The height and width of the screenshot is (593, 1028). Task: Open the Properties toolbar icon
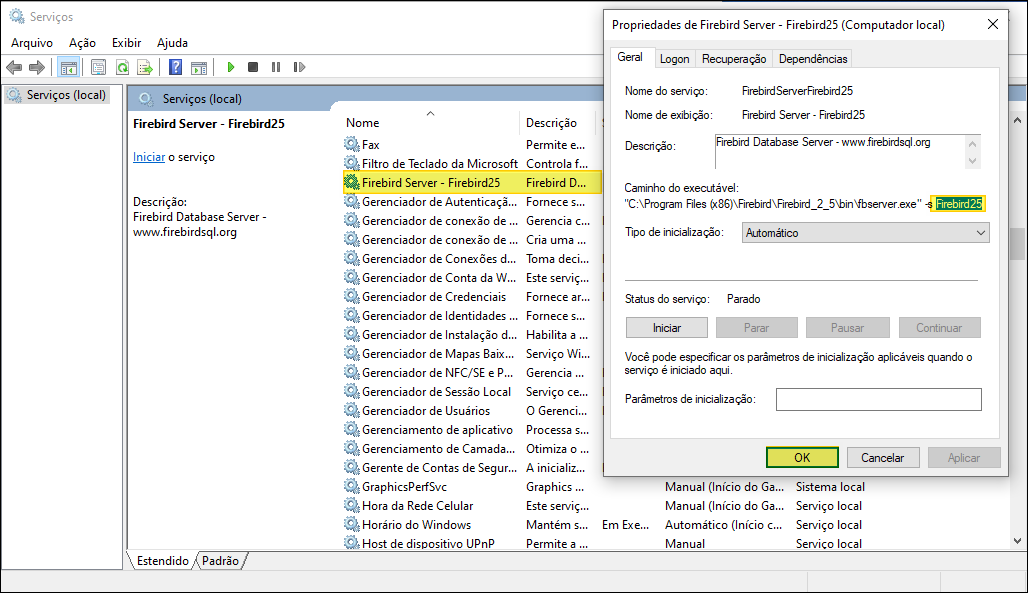tap(98, 67)
